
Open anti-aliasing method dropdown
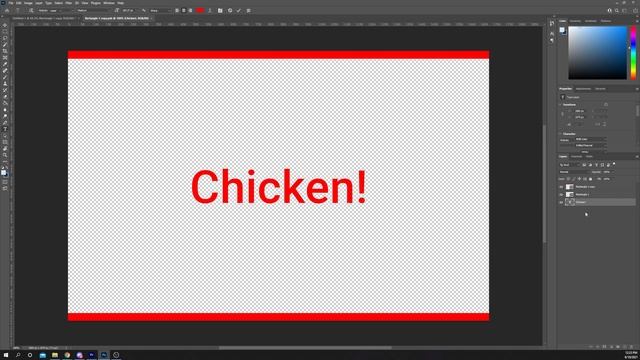pos(160,11)
